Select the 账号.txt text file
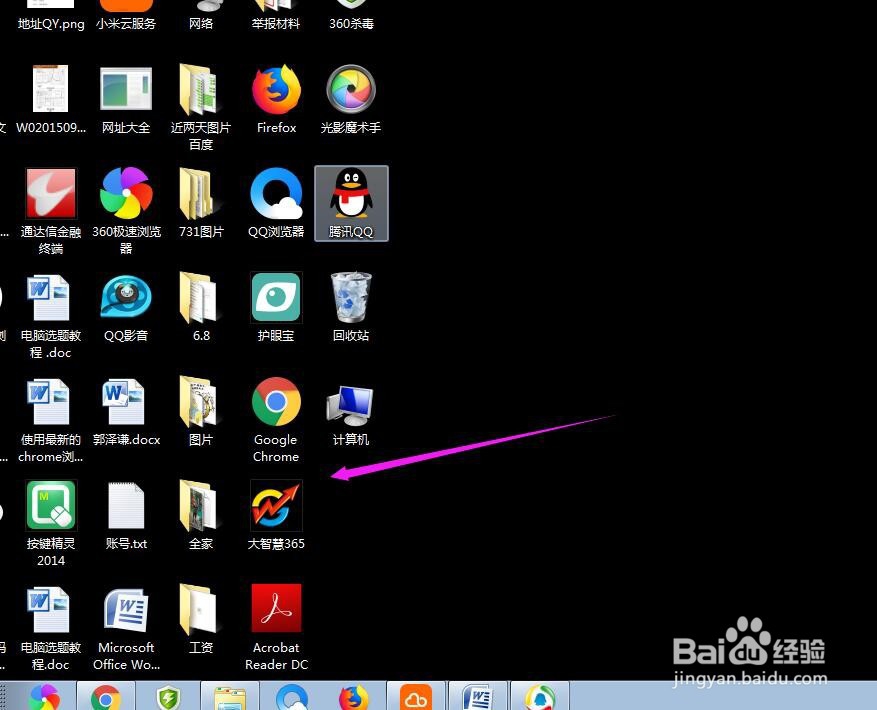The image size is (877, 710). [126, 516]
